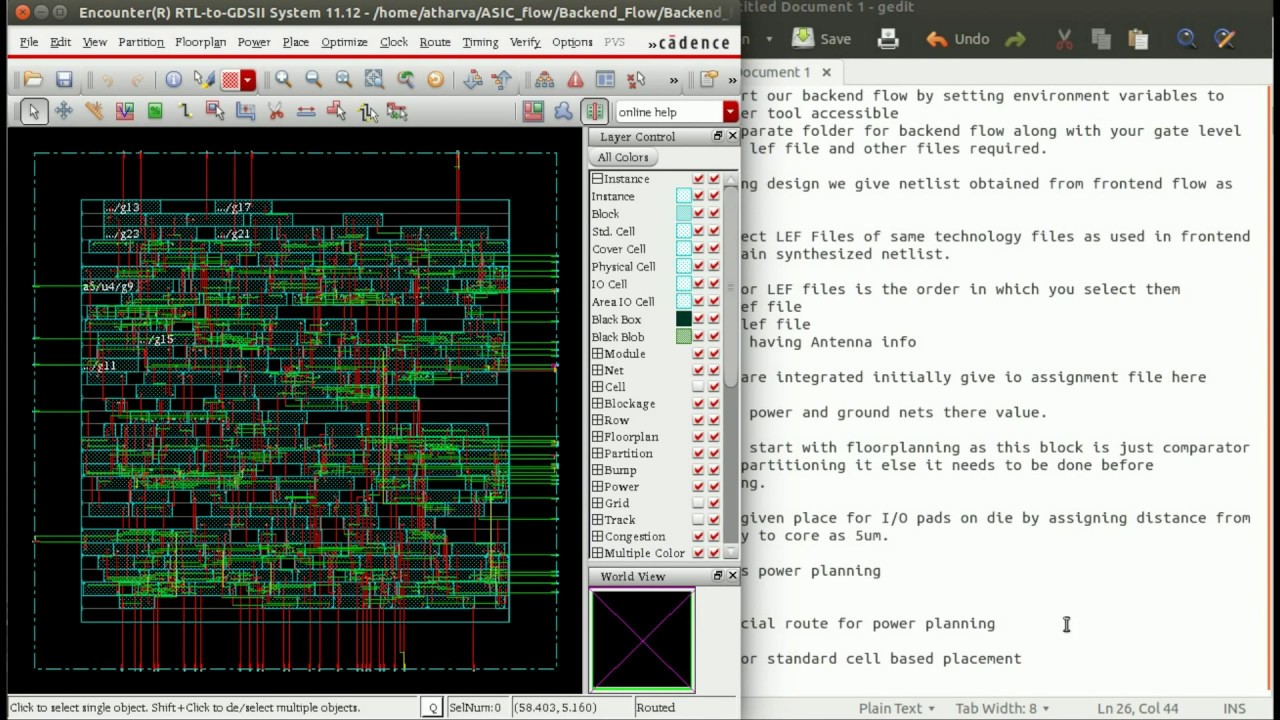
Task: Open the online help dropdown arrow
Action: tap(731, 112)
